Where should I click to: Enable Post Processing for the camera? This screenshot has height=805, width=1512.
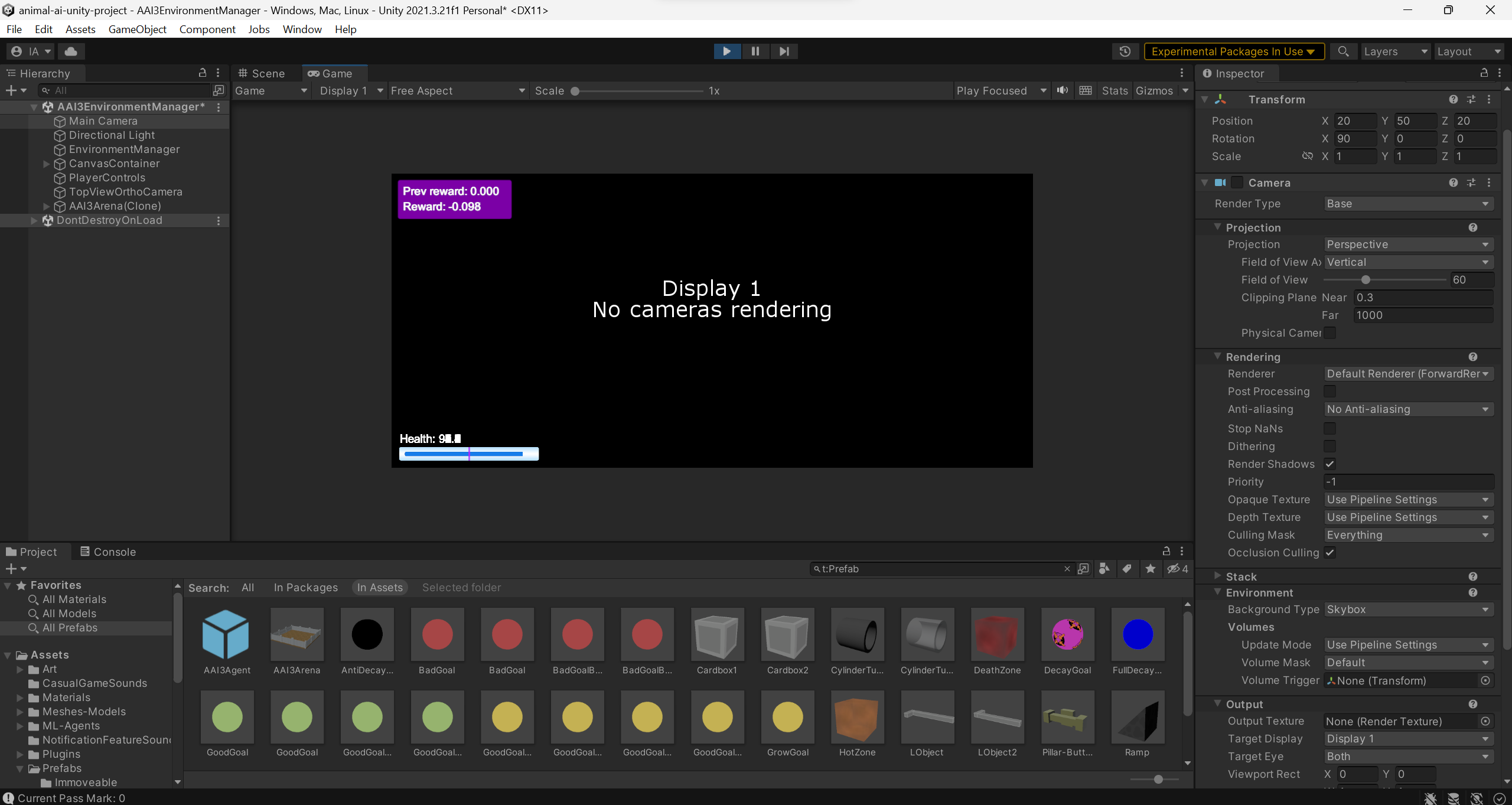1330,391
